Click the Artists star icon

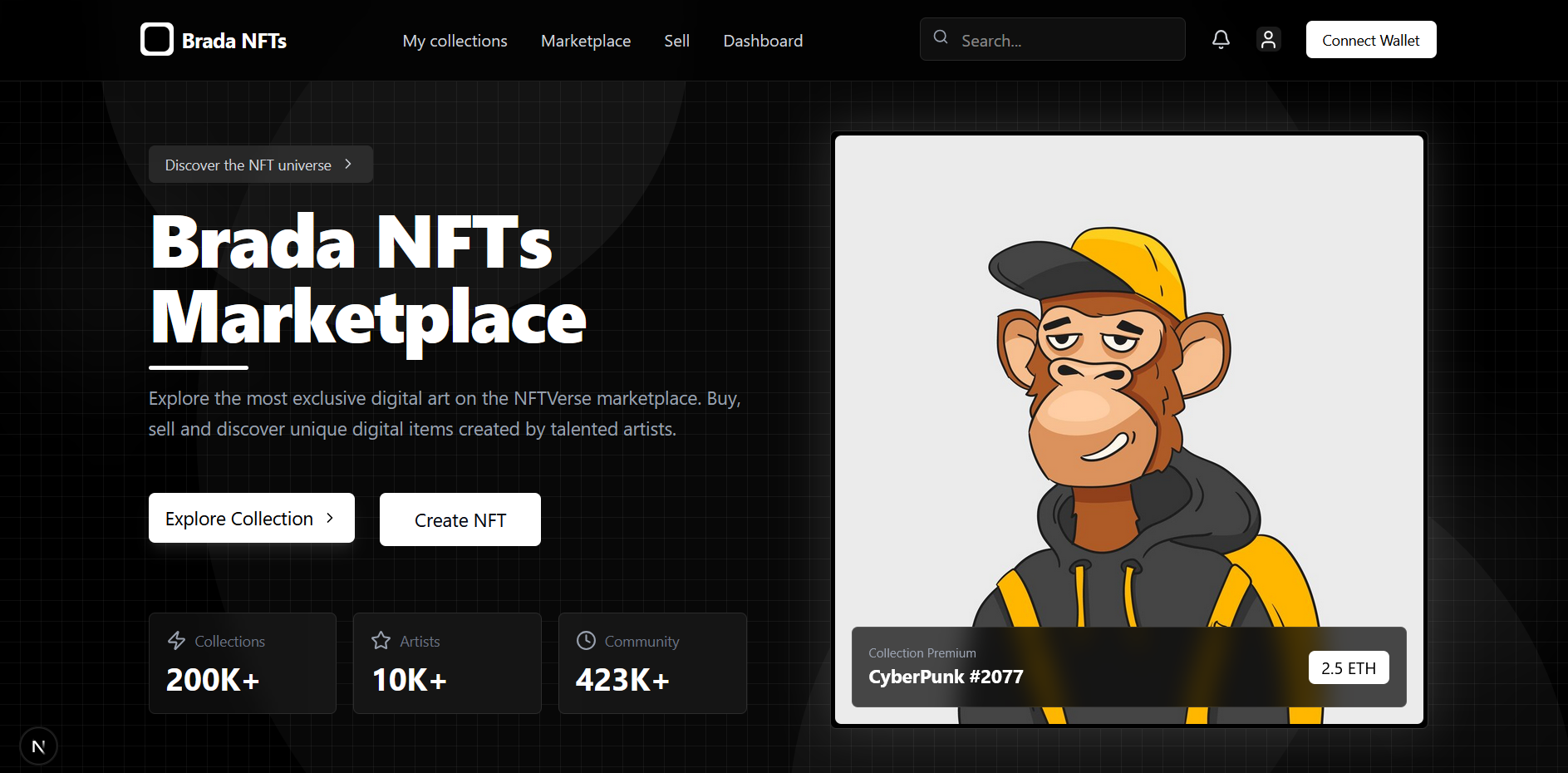tap(381, 641)
